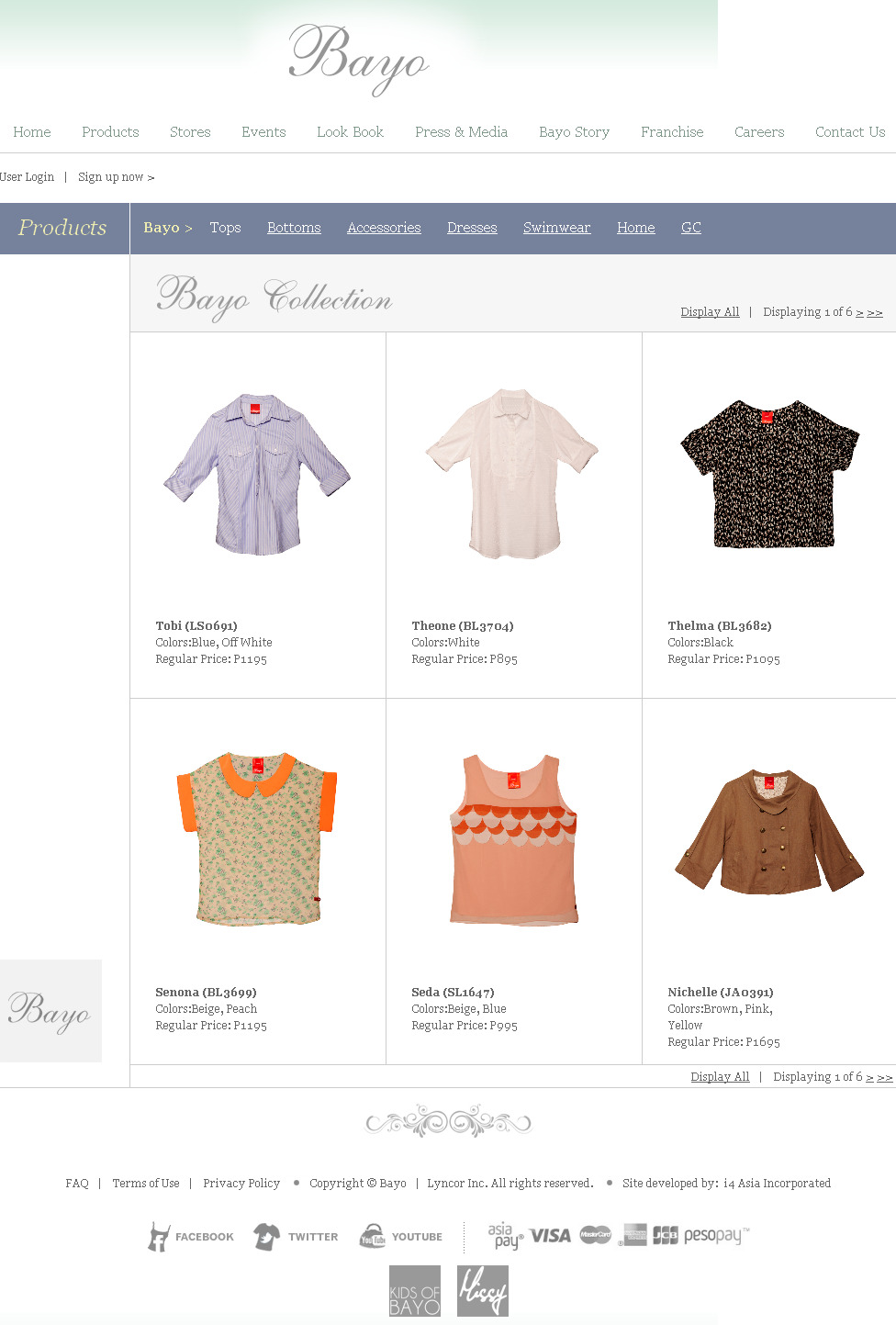Click product title Tobi (LS0691)
Image resolution: width=896 pixels, height=1325 pixels.
196,626
